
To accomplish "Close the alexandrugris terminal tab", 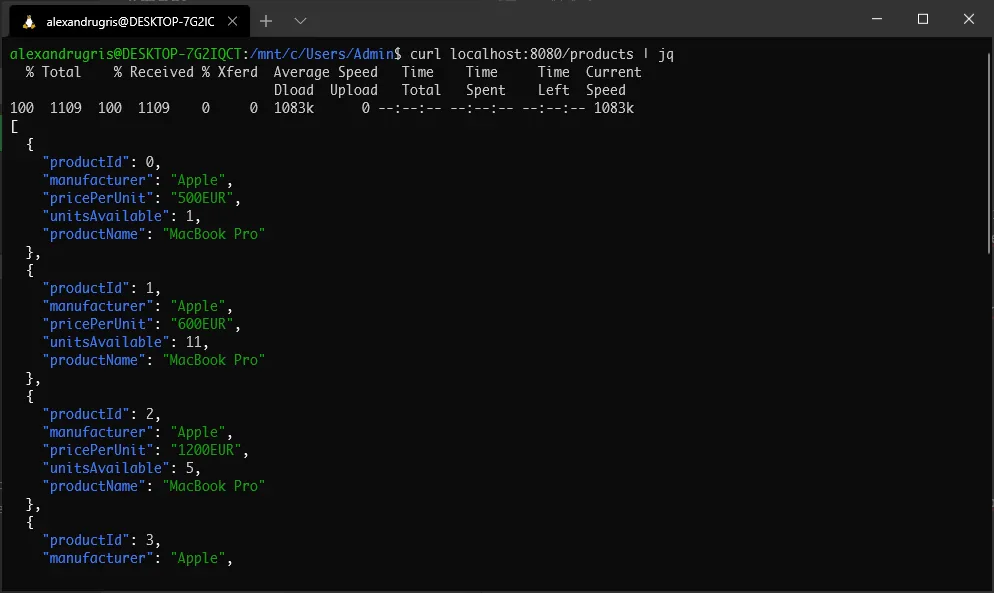I will [233, 22].
